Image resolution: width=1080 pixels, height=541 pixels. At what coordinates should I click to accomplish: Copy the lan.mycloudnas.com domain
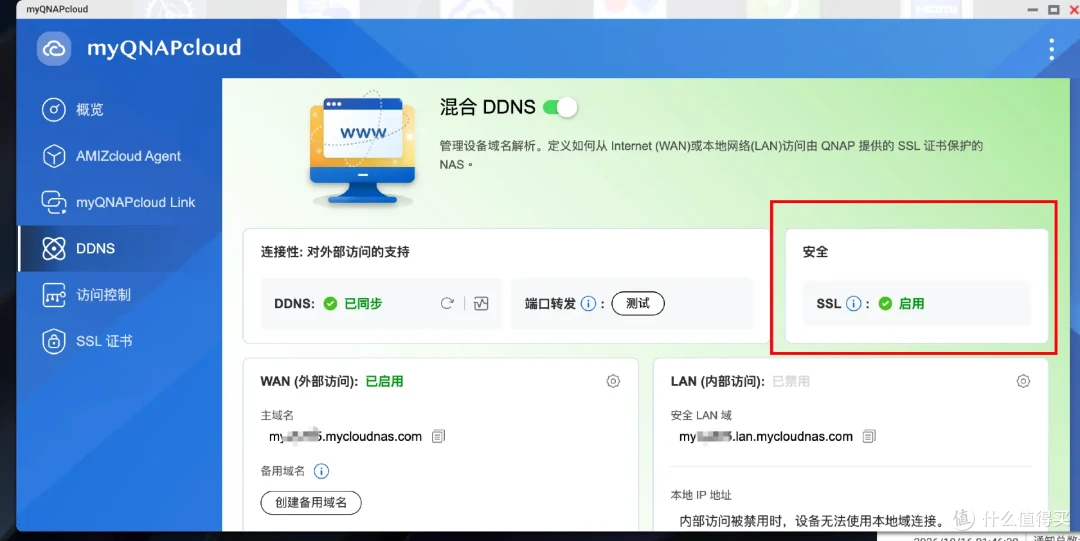[869, 436]
